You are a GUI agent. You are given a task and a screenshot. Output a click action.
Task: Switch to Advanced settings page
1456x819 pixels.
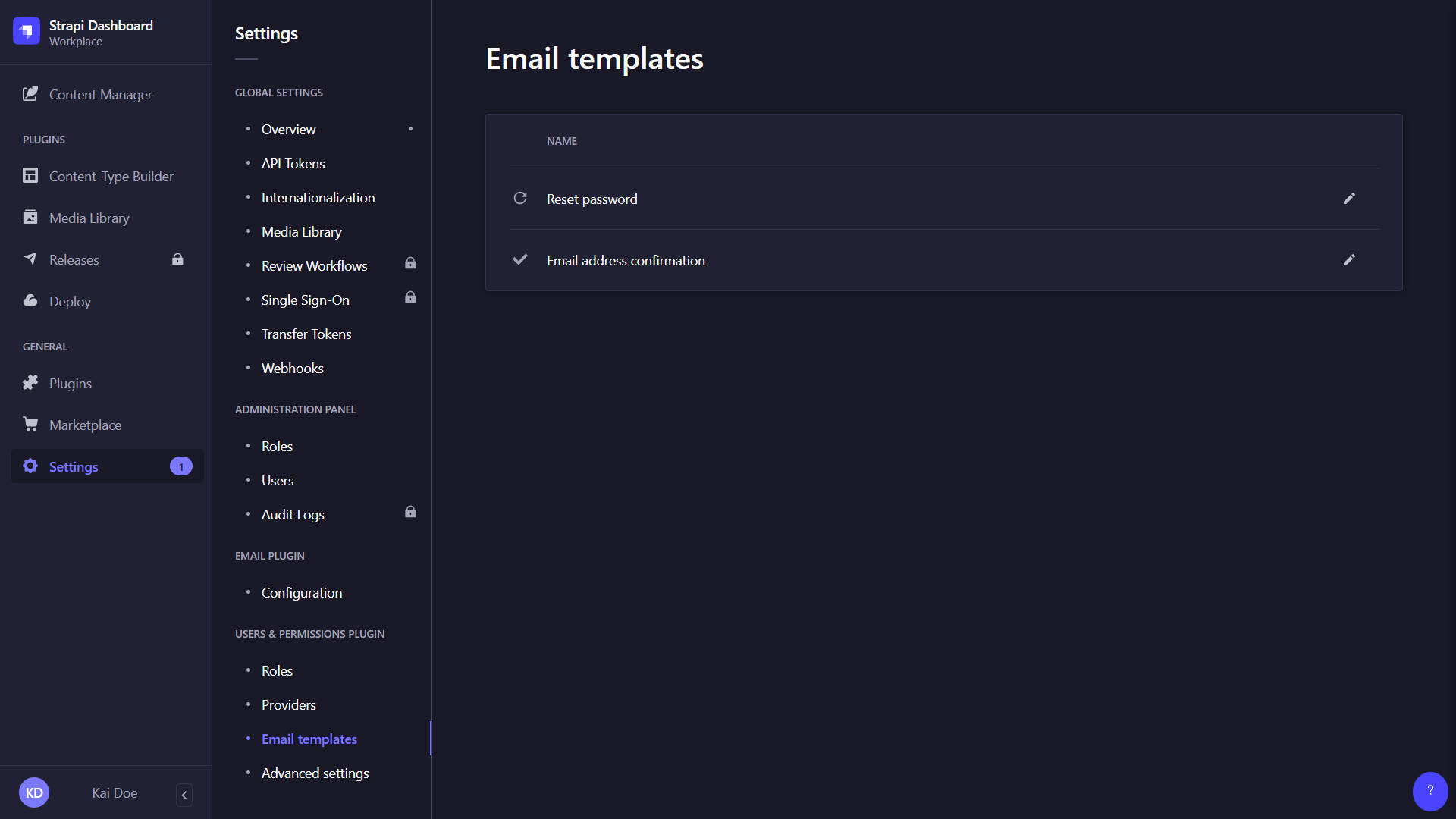tap(315, 773)
